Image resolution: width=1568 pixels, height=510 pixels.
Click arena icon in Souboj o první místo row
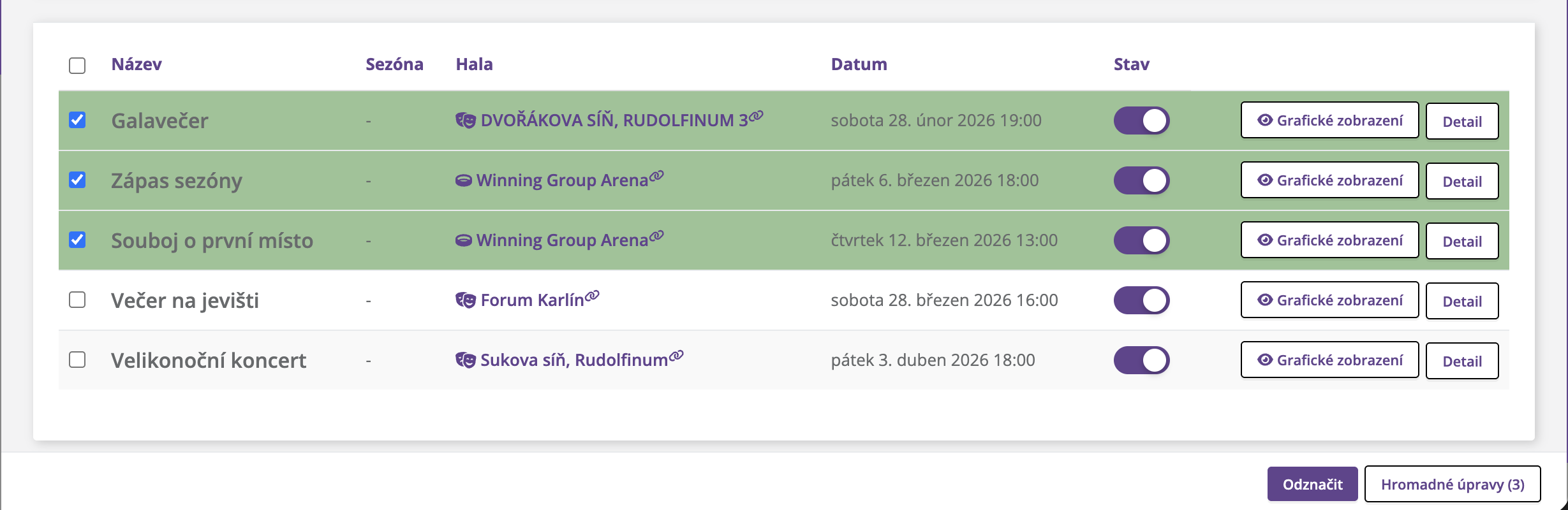tap(463, 241)
